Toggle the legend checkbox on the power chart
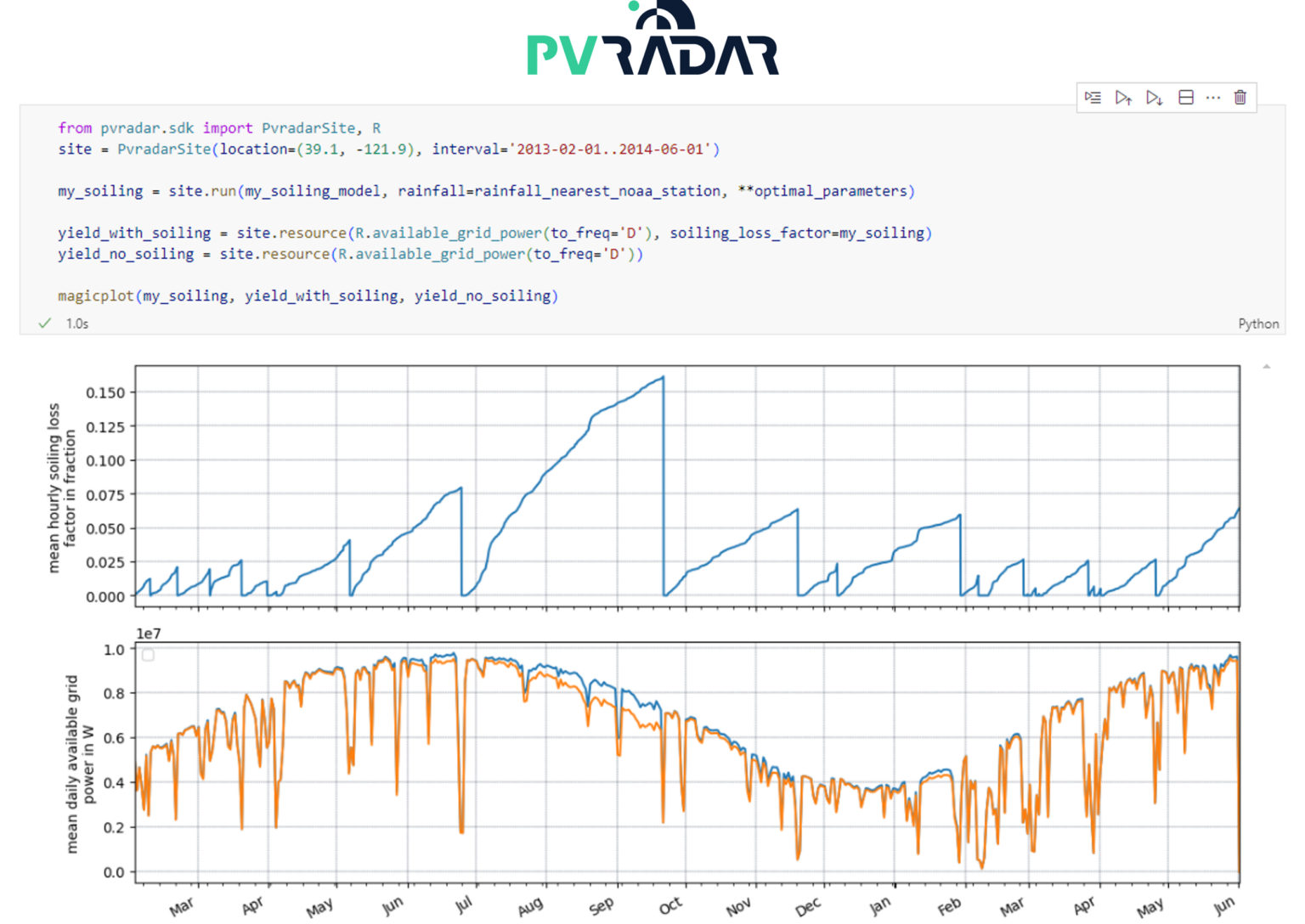 (148, 654)
